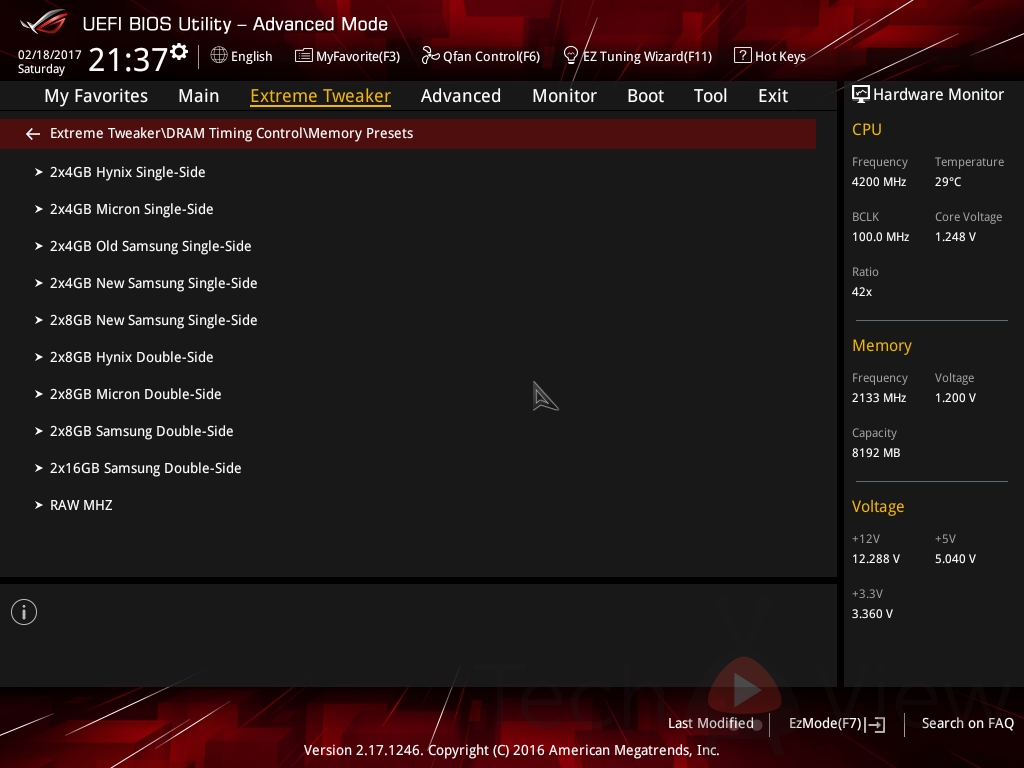The height and width of the screenshot is (768, 1024).
Task: Click Core Voltage value 1.248 V
Action: click(955, 237)
